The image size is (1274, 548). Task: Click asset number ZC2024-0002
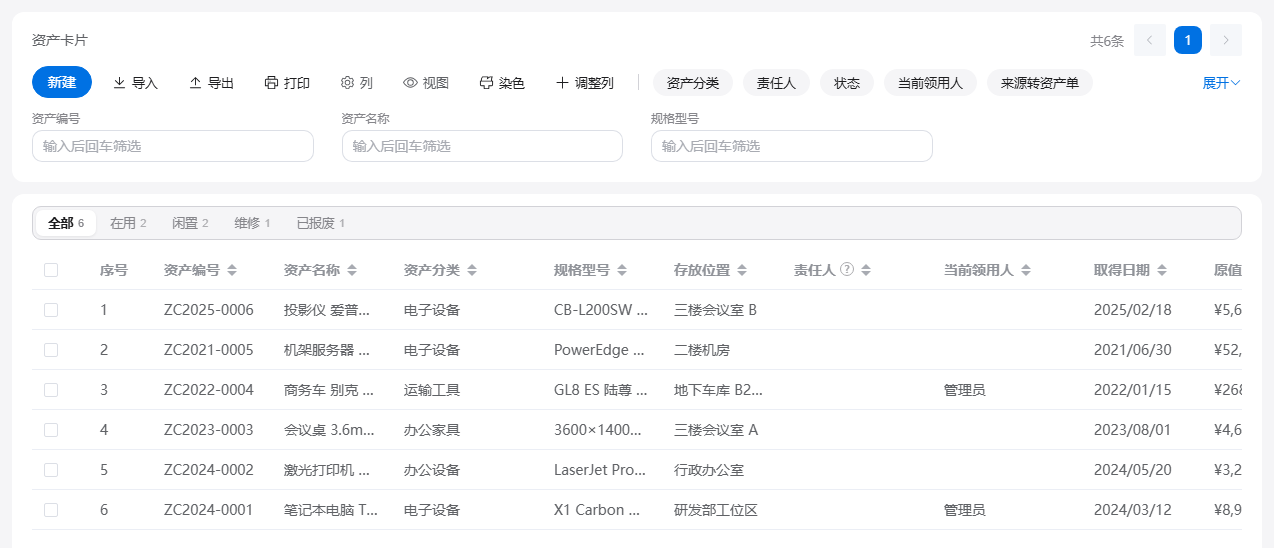click(209, 470)
